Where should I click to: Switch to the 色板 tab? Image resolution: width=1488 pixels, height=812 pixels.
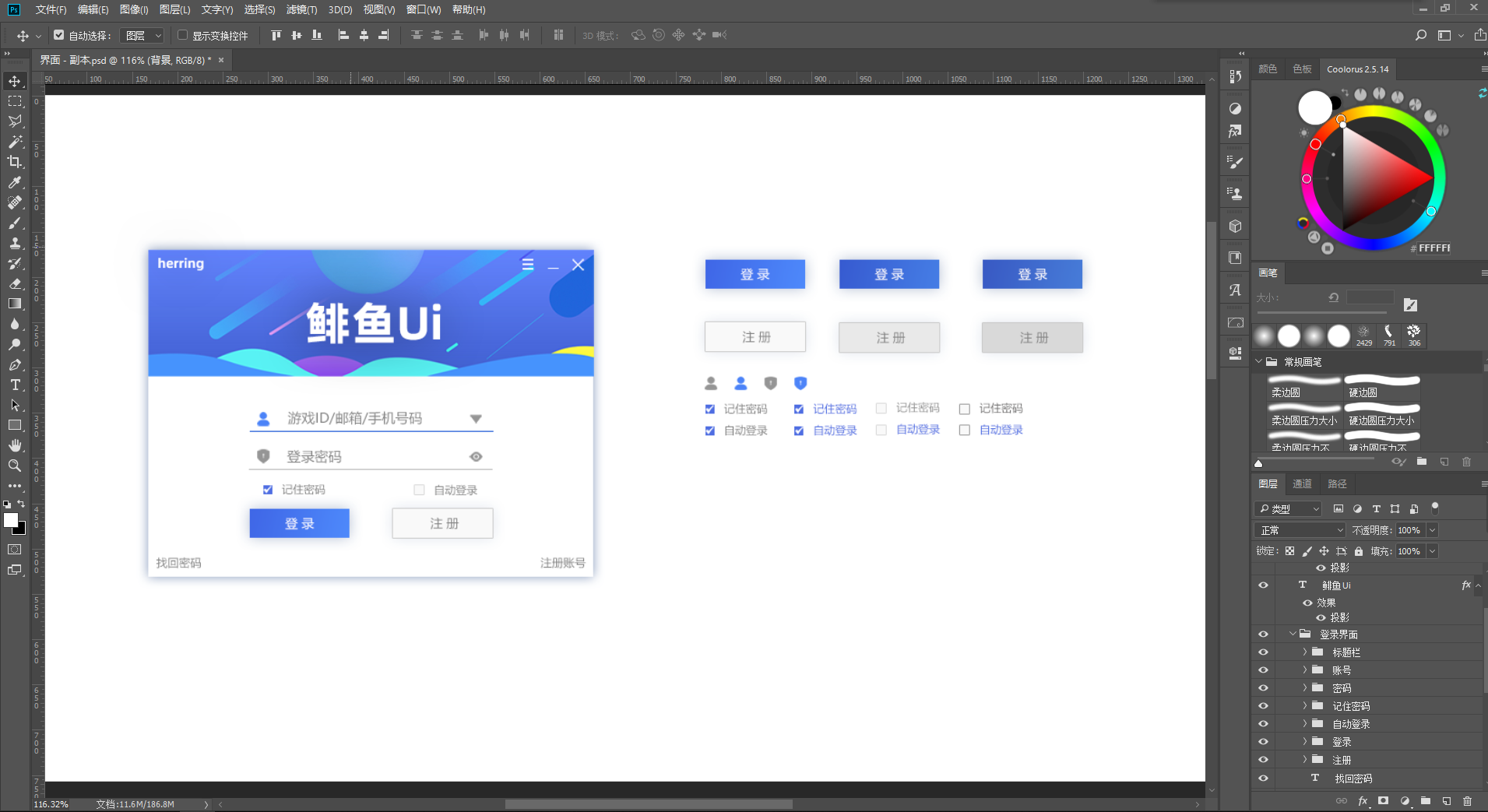click(1302, 69)
